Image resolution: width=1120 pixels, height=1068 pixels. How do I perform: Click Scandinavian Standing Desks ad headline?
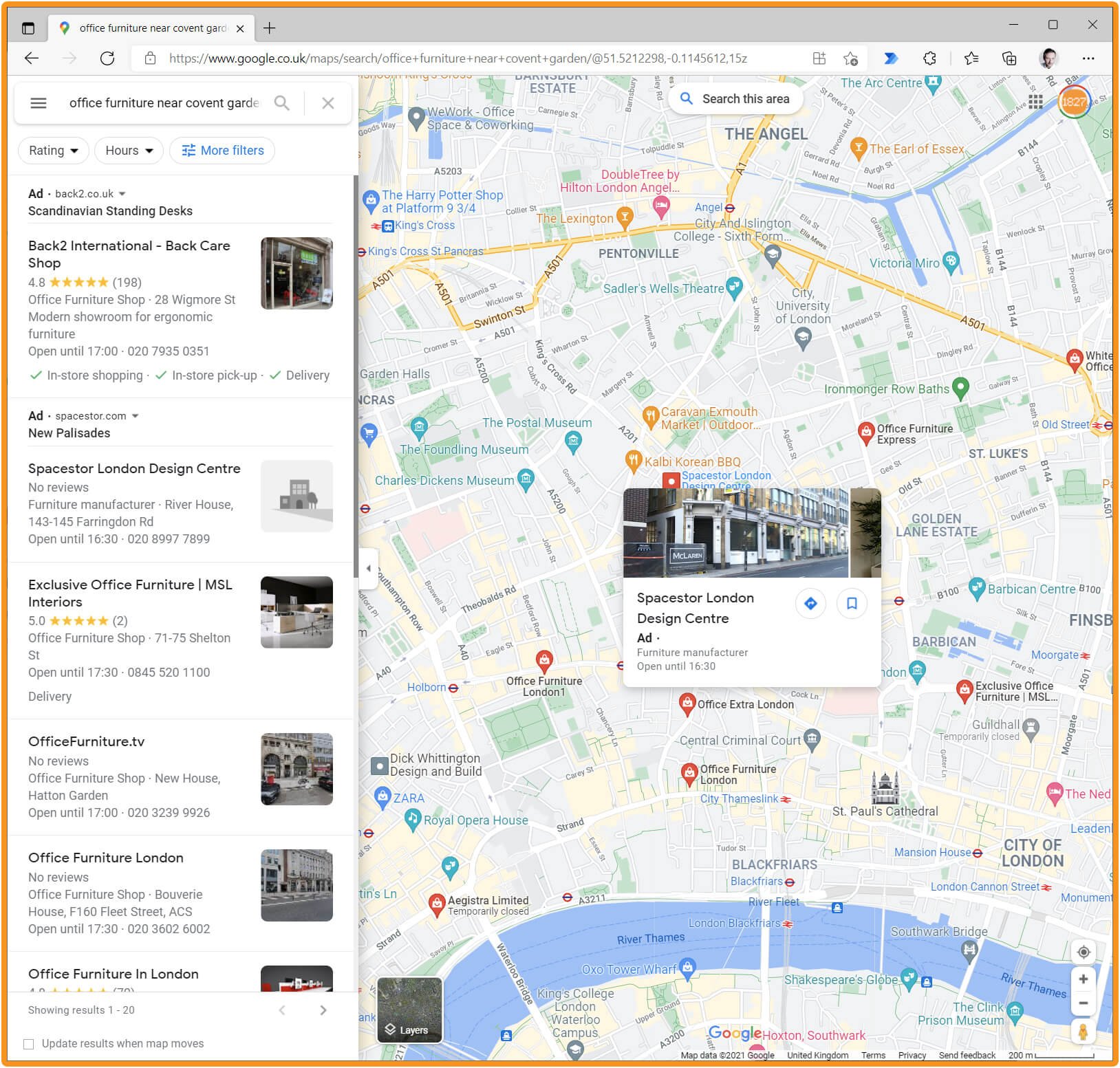[110, 211]
